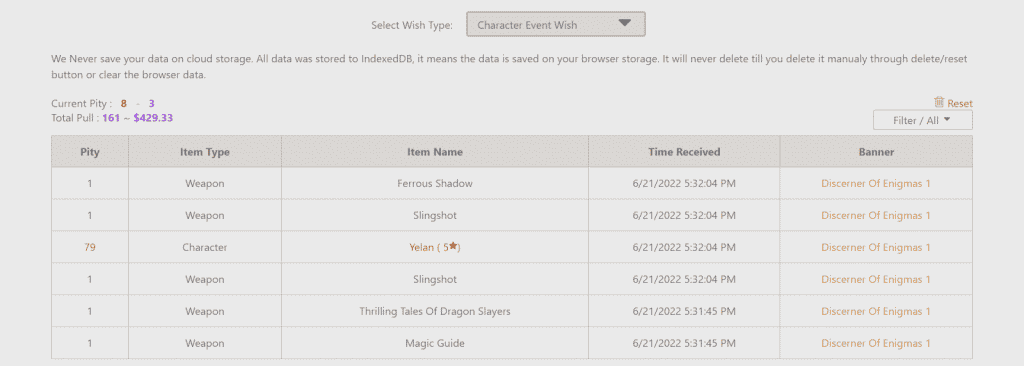The image size is (1024, 366).
Task: Click the Banner column header
Action: (876, 152)
